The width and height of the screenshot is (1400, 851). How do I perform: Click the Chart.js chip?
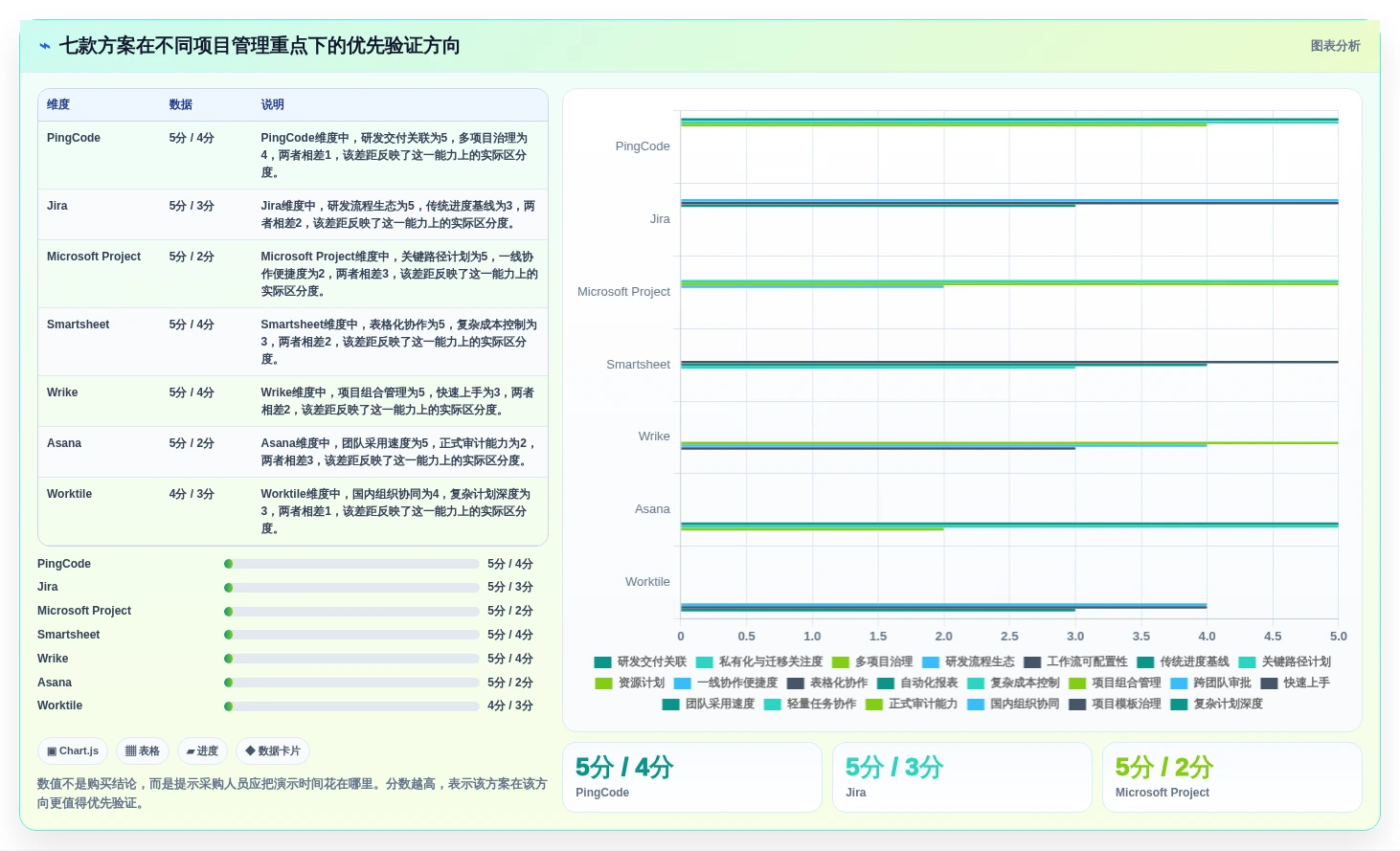tap(73, 751)
